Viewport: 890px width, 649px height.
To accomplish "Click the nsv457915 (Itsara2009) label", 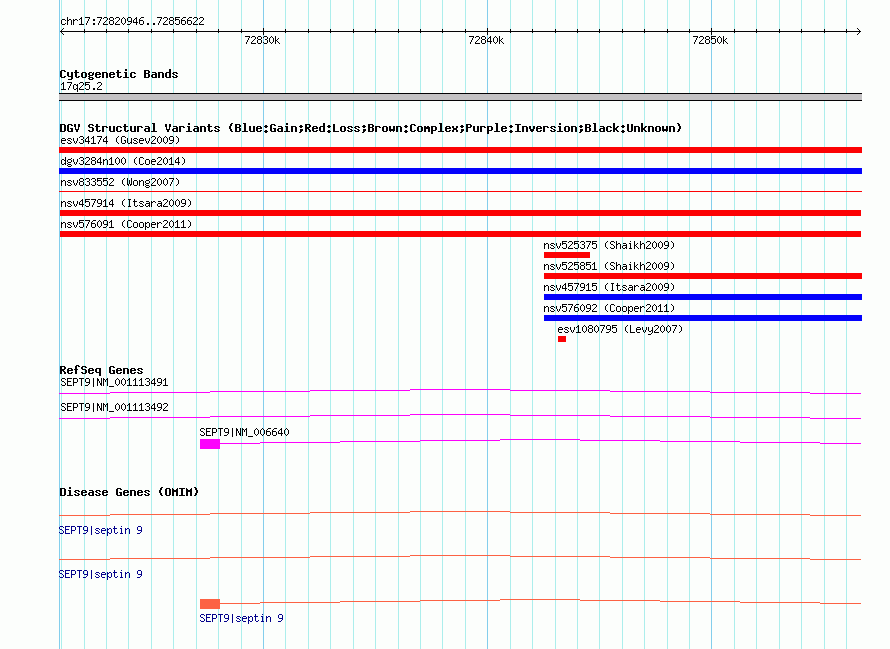I will pyautogui.click(x=609, y=287).
